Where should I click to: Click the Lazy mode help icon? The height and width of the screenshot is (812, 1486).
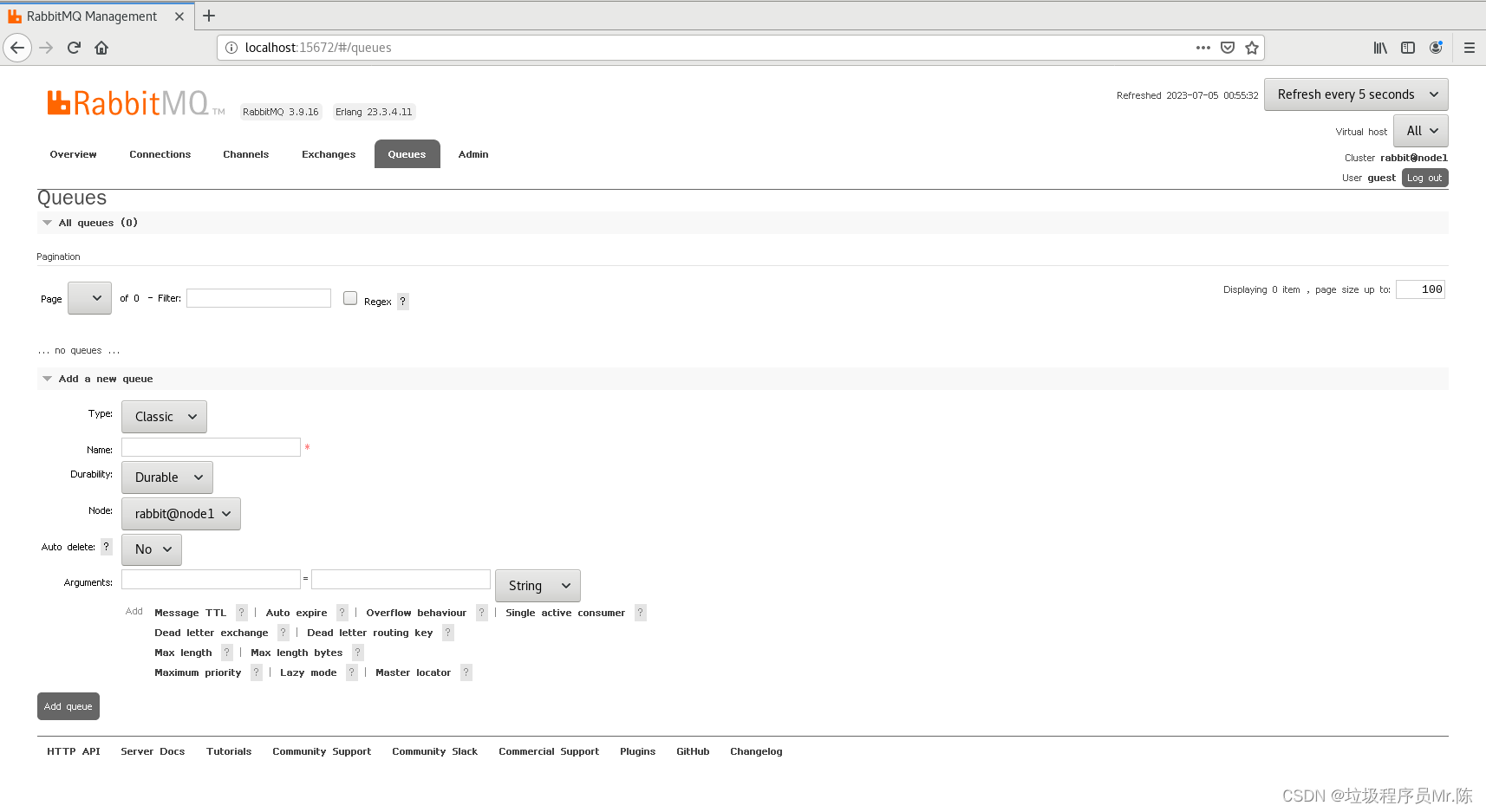(351, 672)
